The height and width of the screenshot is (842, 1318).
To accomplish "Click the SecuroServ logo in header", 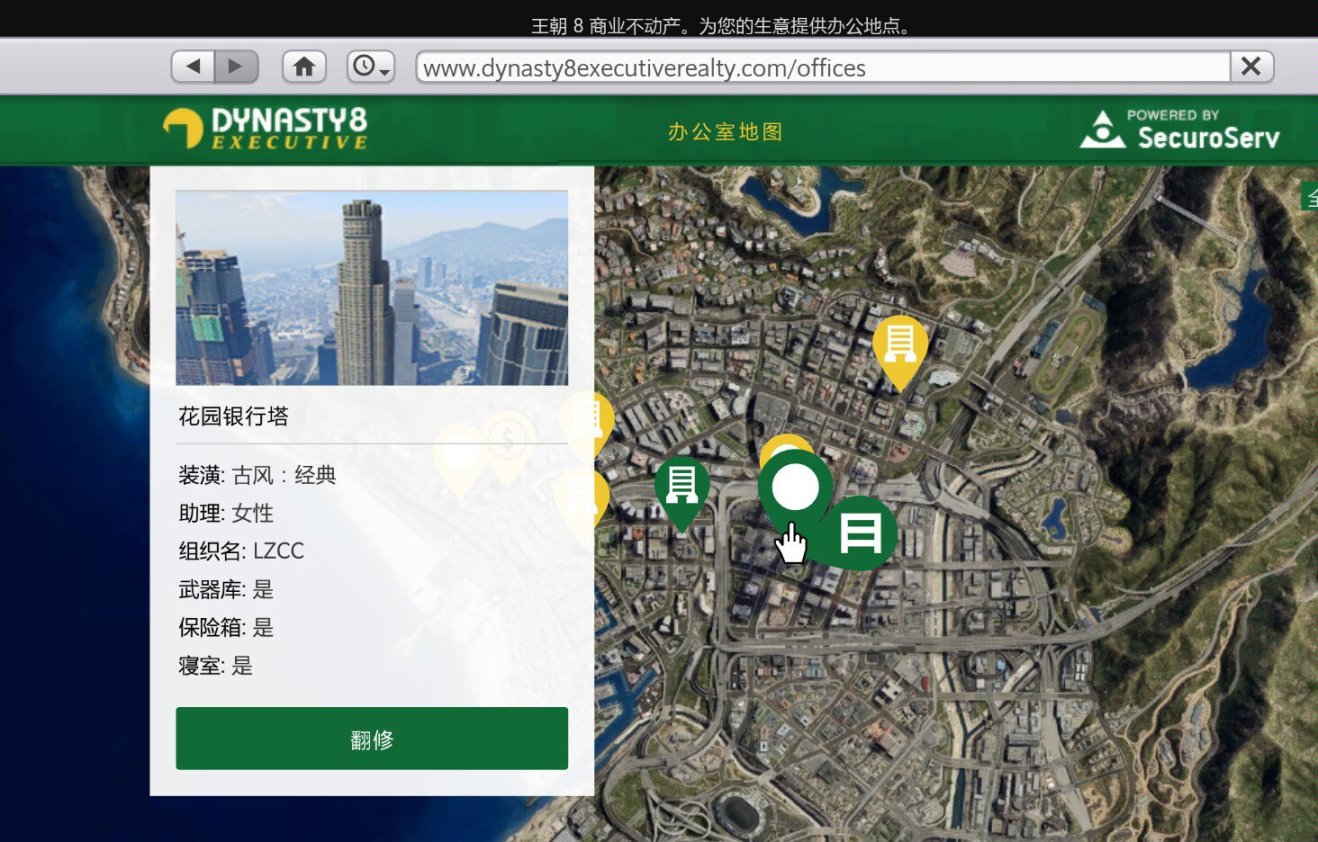I will [1180, 130].
